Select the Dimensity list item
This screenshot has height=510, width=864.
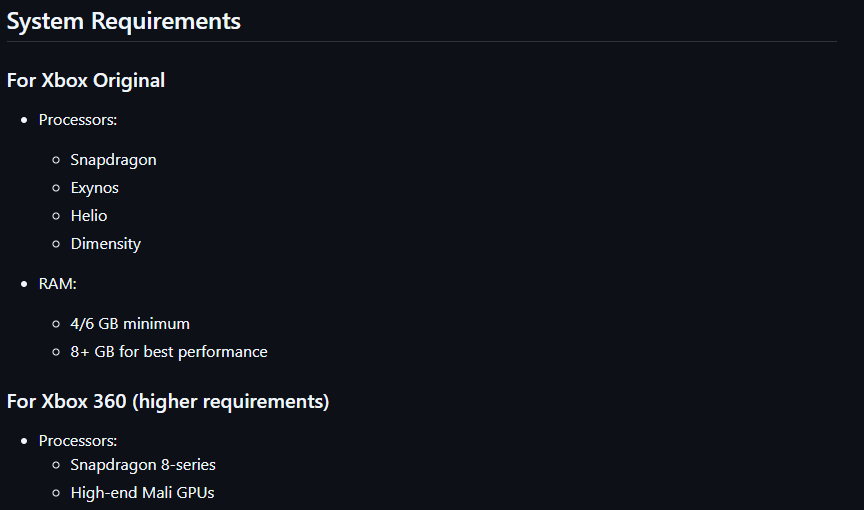(106, 243)
